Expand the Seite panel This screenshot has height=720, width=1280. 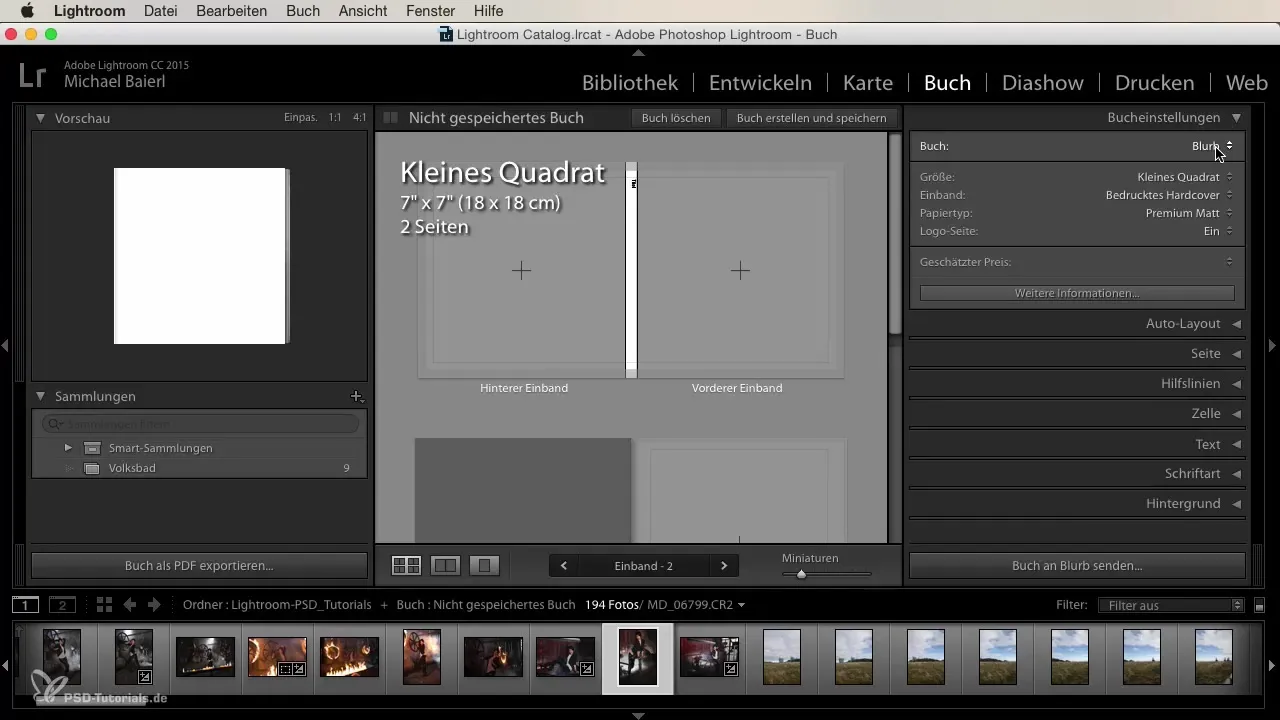(x=1237, y=354)
